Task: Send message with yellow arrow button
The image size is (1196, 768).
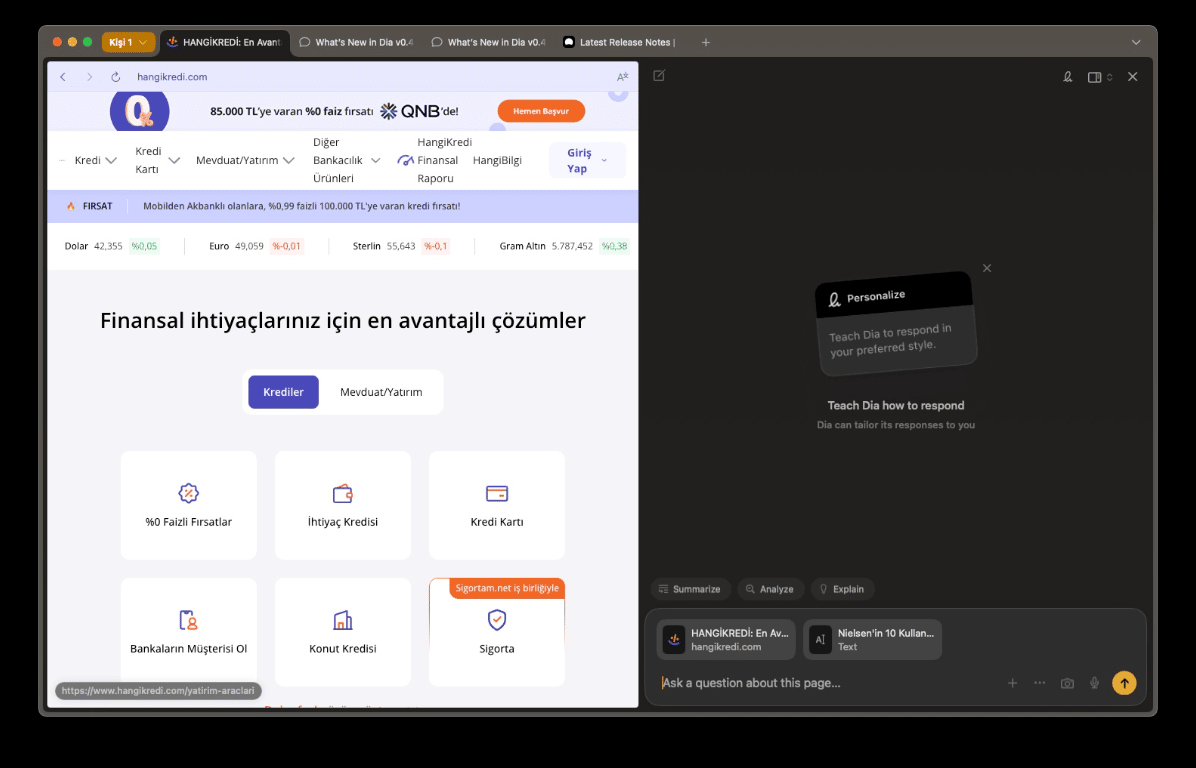Action: [x=1124, y=683]
